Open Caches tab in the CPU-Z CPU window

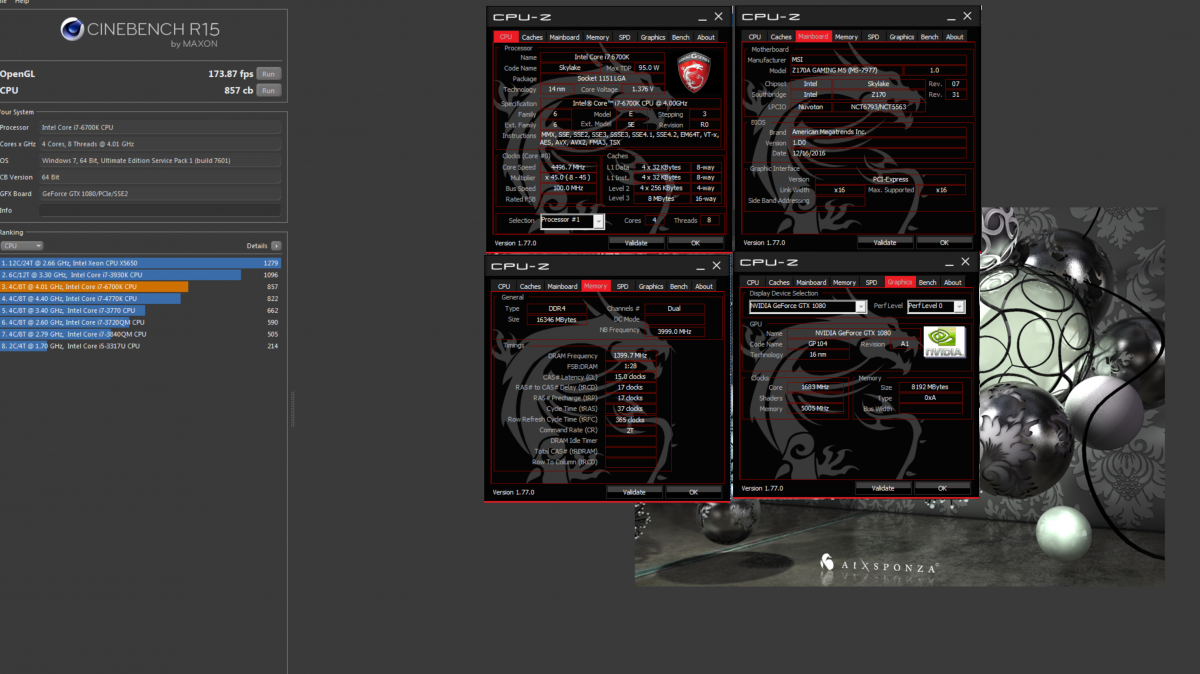coord(532,38)
